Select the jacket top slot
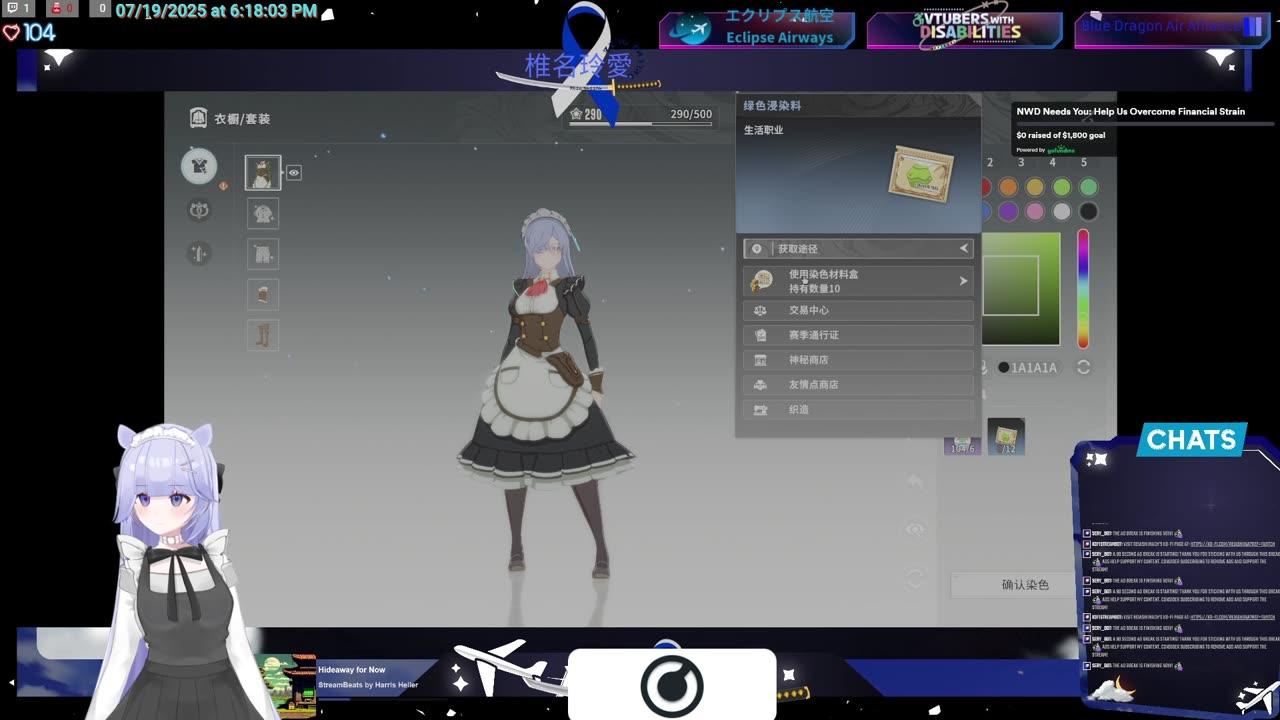The image size is (1280, 720). point(263,213)
